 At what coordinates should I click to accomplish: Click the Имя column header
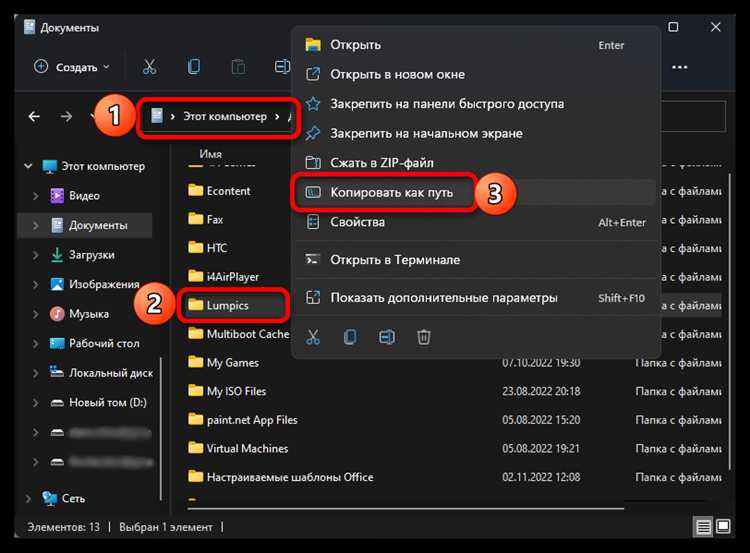tap(210, 154)
